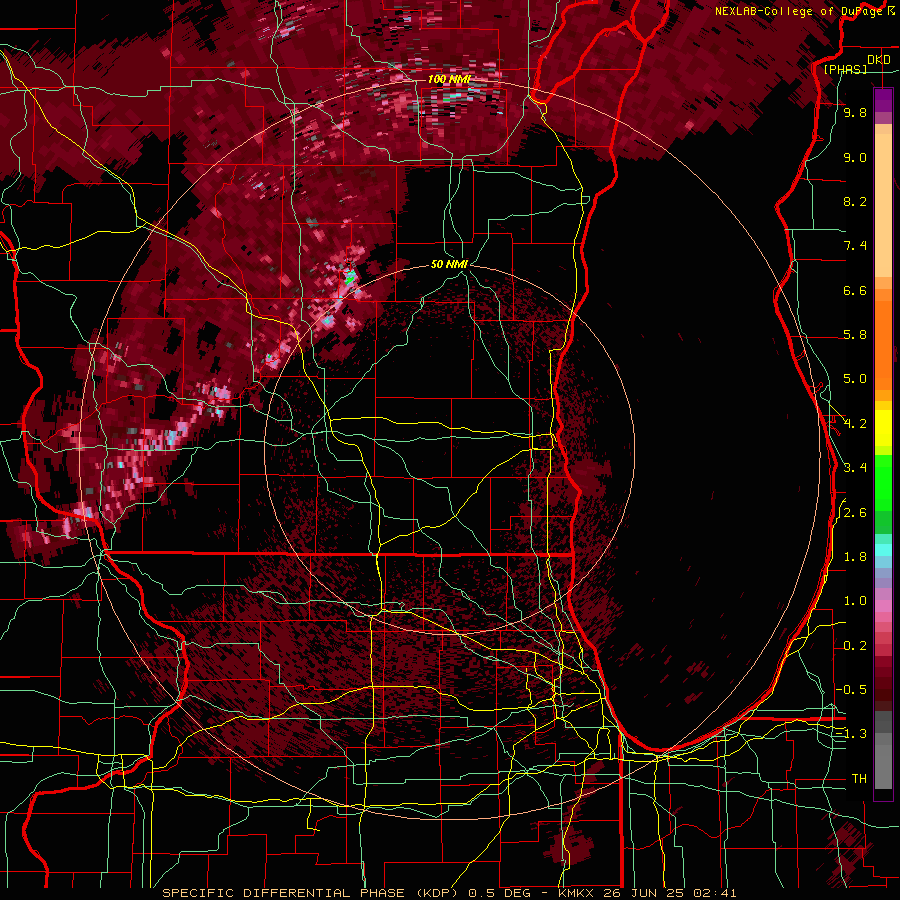Pick the peach color bar segment near 8.2

883,205
